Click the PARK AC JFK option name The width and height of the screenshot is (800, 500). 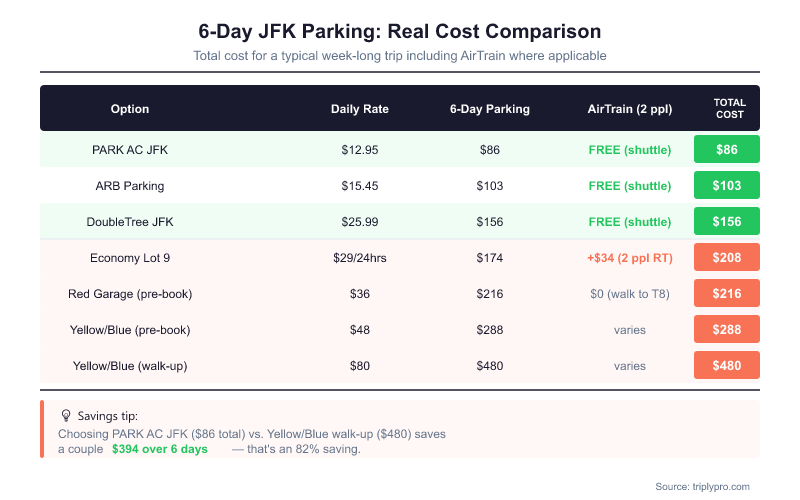[130, 149]
